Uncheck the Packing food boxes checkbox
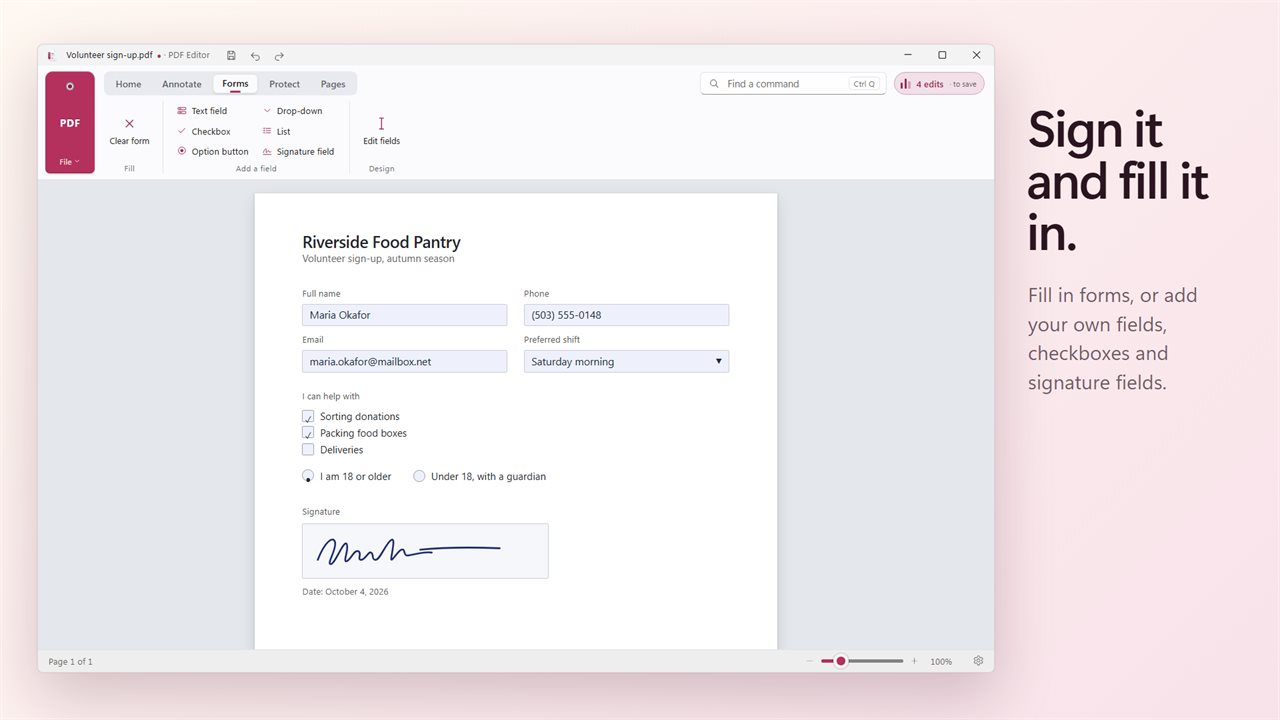 (308, 433)
